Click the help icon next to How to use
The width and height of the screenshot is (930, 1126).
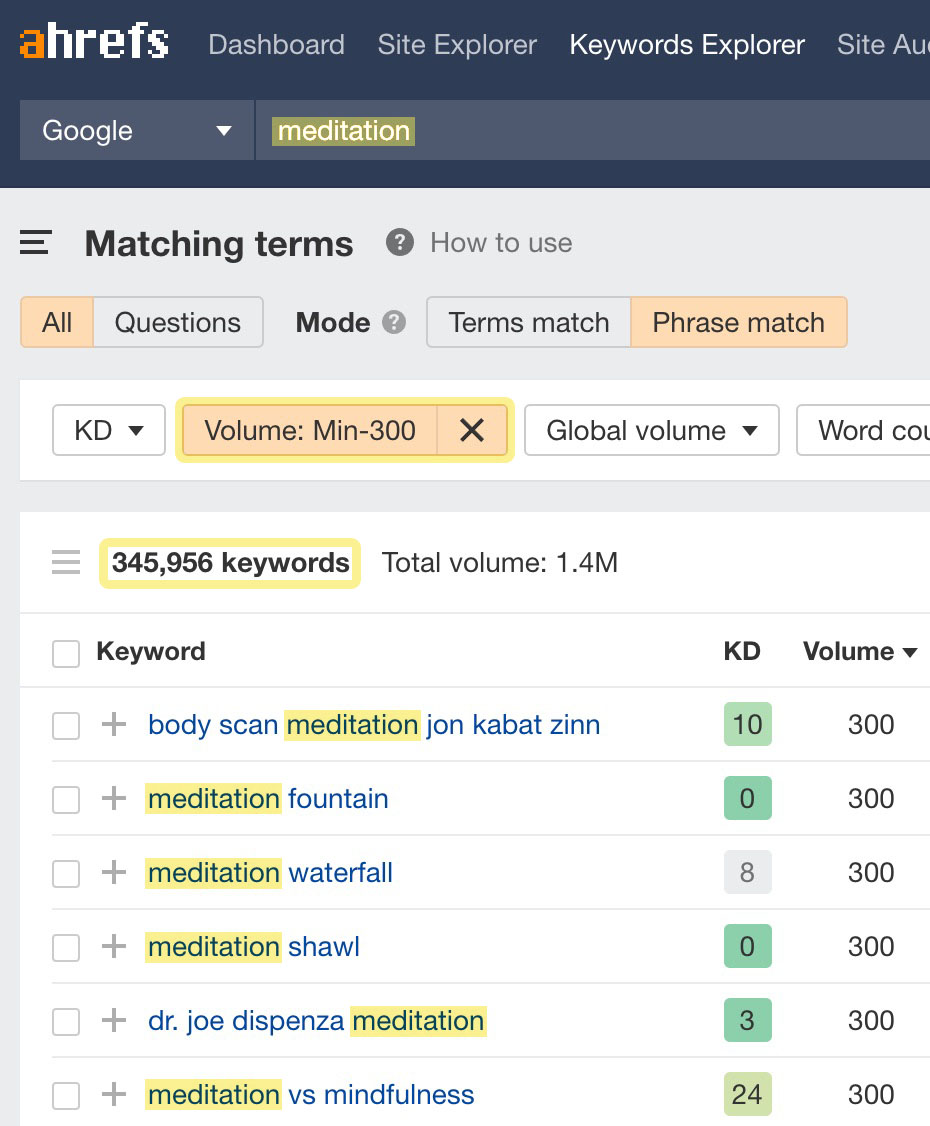[x=400, y=243]
